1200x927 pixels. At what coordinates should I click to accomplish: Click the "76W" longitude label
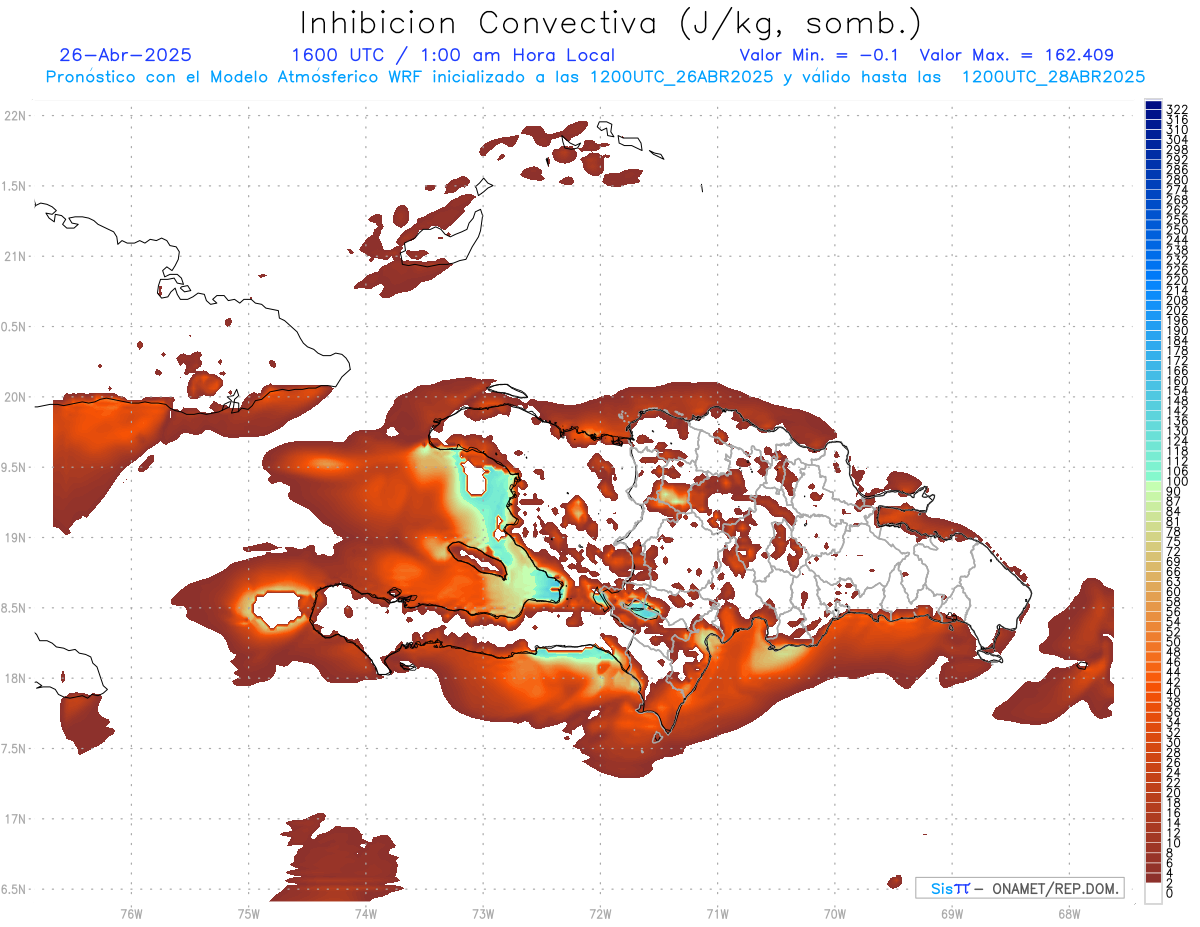click(x=131, y=913)
